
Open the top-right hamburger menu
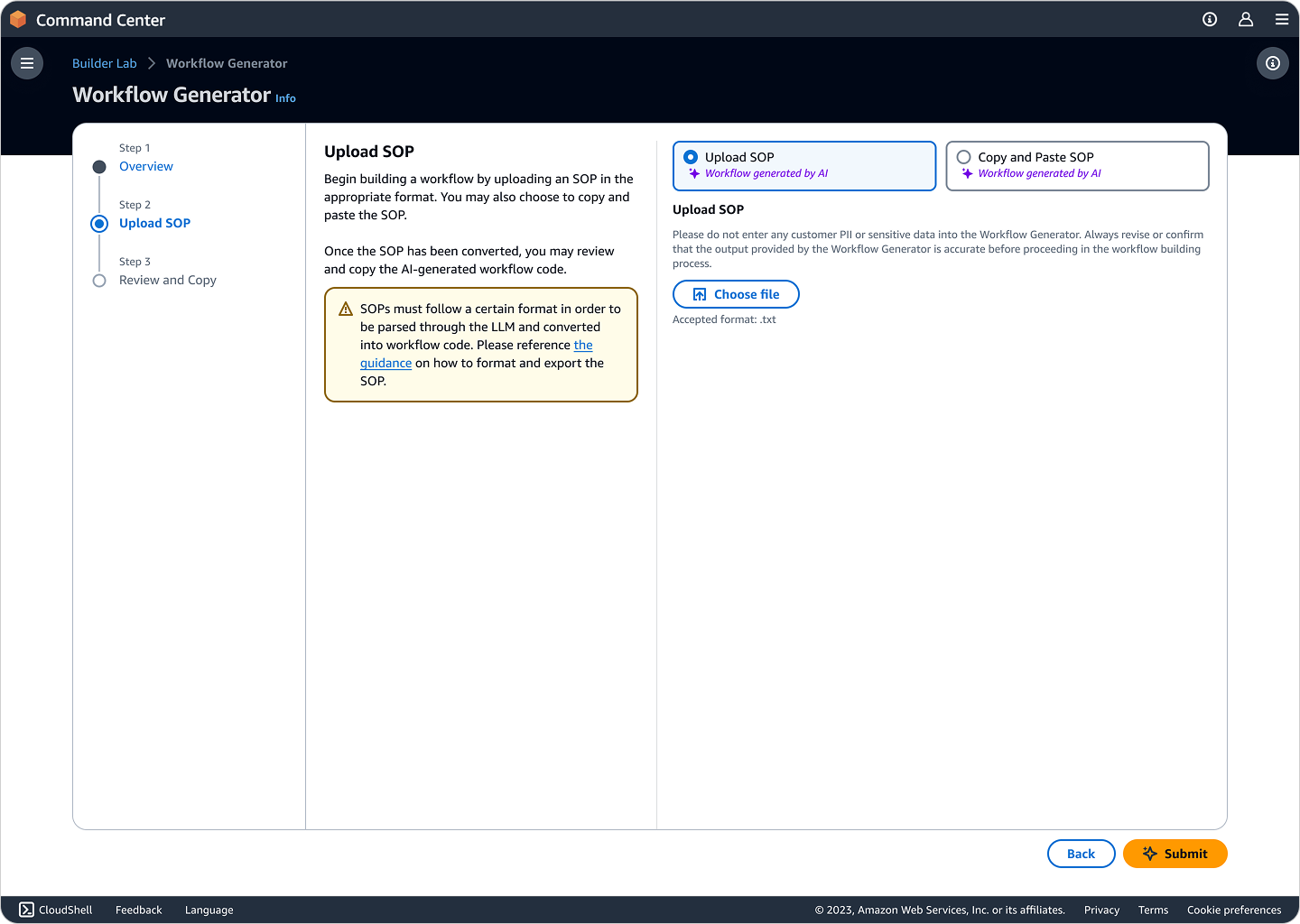click(x=1281, y=20)
